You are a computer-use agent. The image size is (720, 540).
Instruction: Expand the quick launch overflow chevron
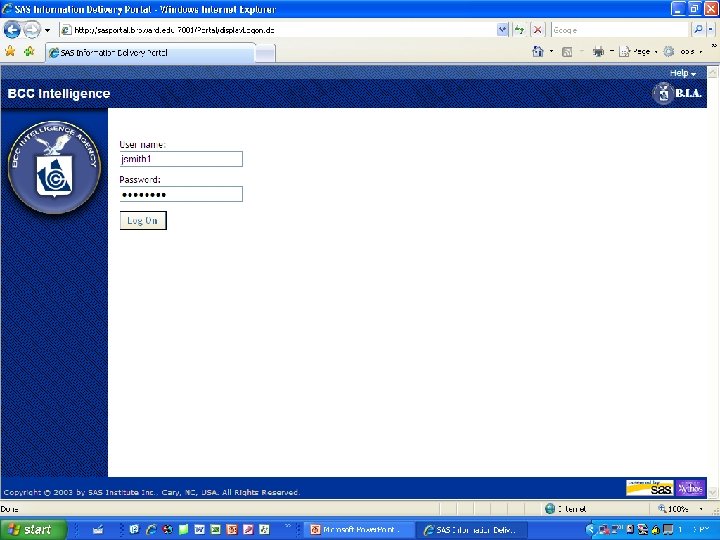point(288,527)
